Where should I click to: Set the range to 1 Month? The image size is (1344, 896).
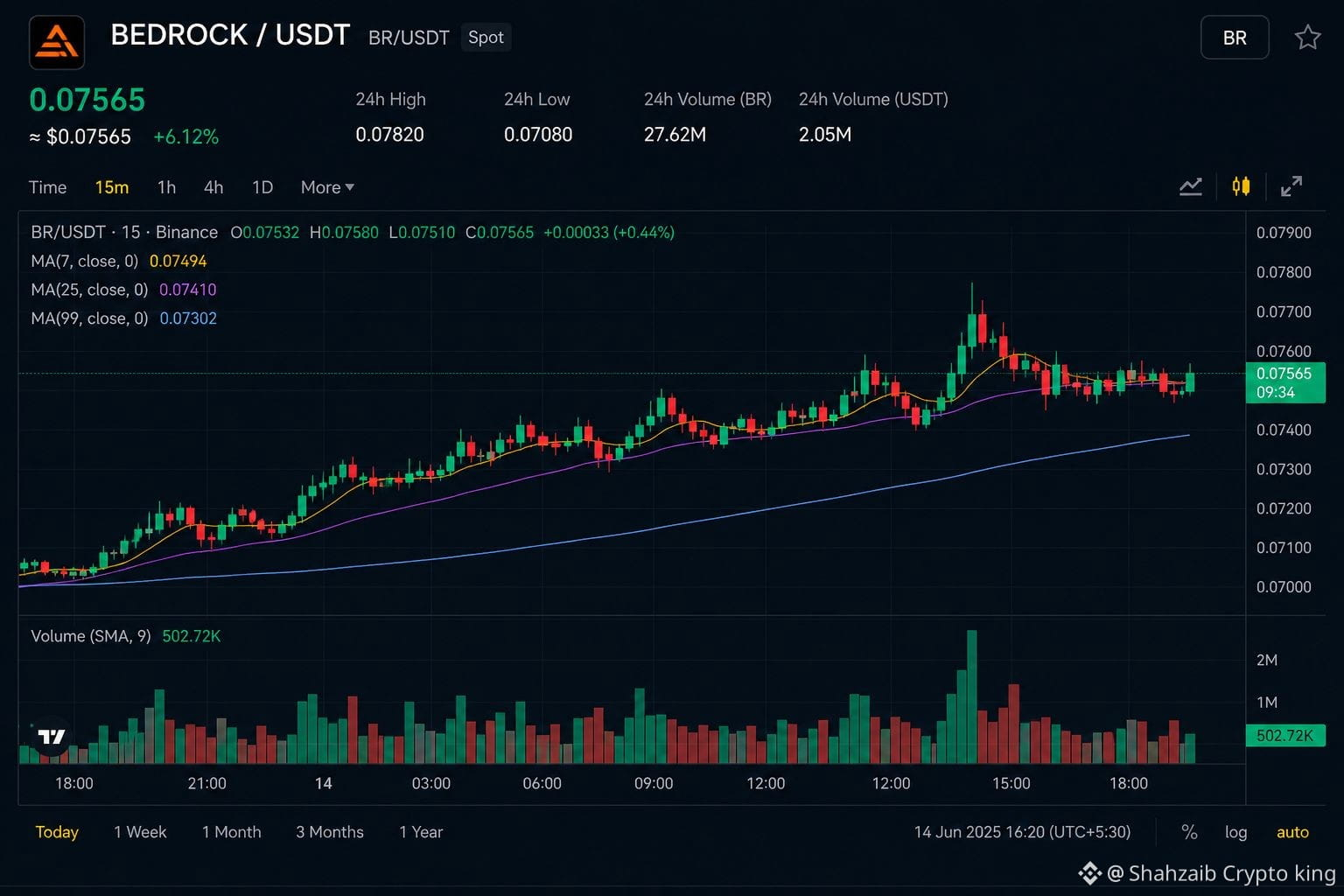(232, 832)
